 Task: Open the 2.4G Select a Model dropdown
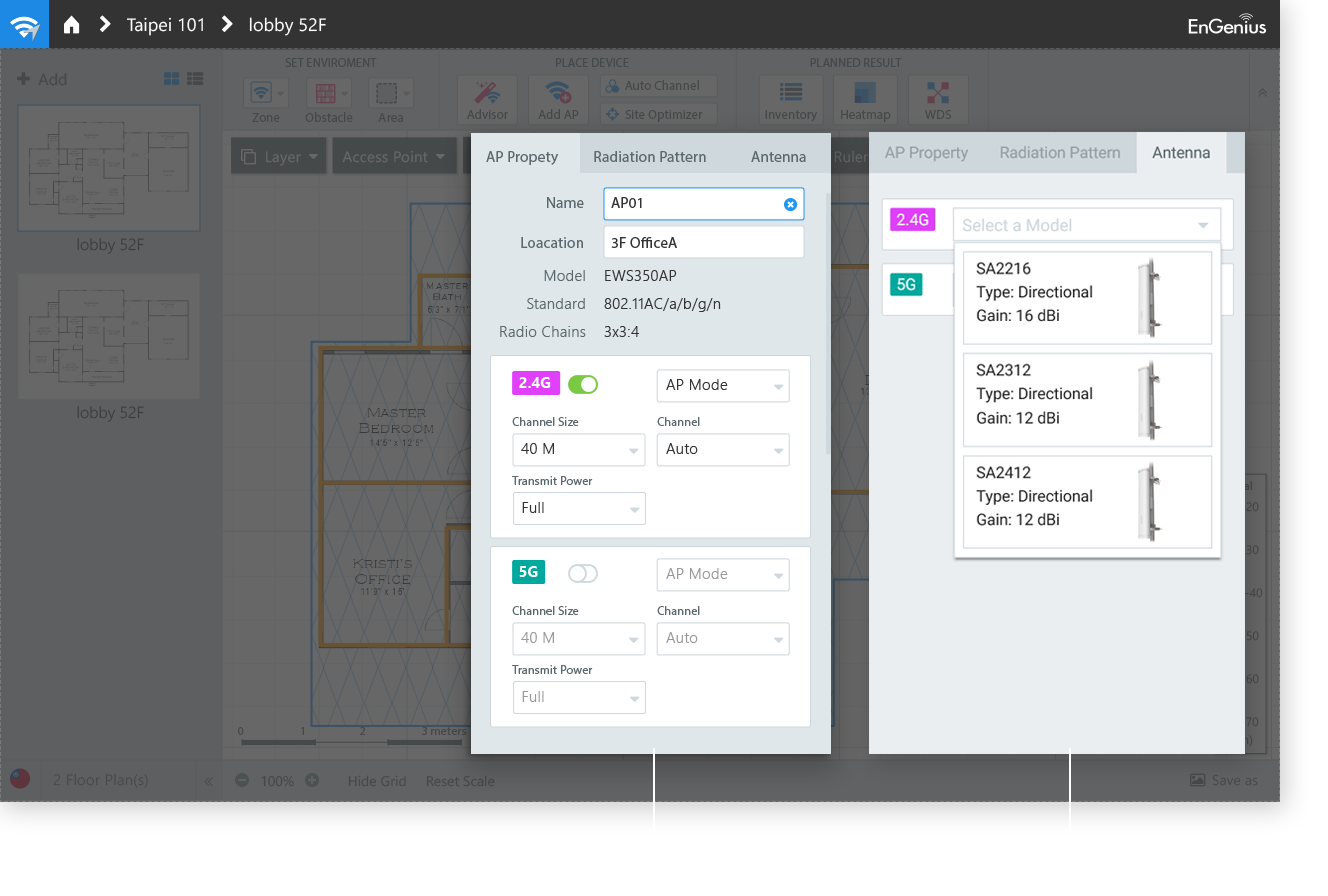click(1087, 225)
